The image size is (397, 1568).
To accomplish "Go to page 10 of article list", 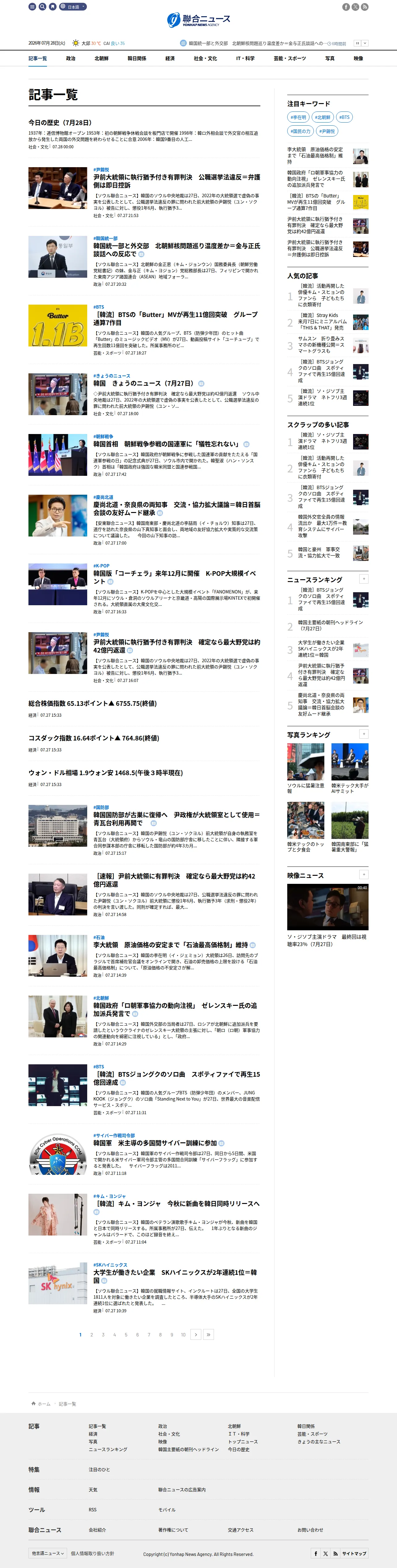I will pyautogui.click(x=183, y=1335).
